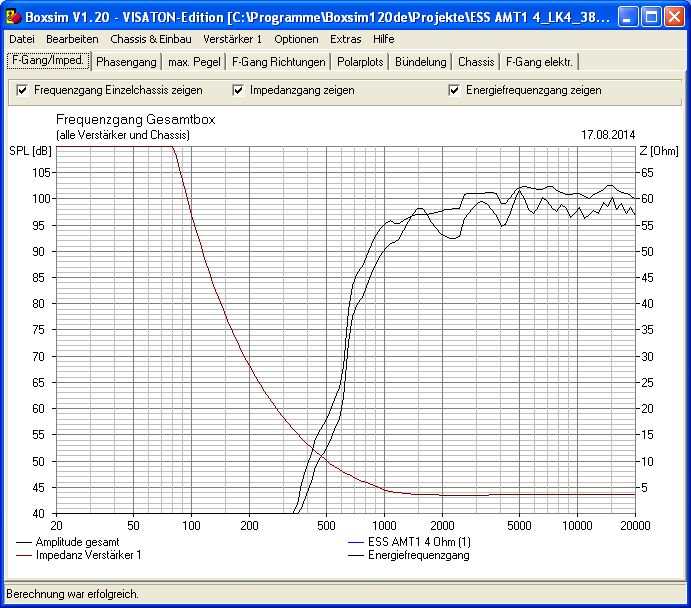Image resolution: width=691 pixels, height=608 pixels.
Task: Open the Datei menu
Action: click(22, 39)
